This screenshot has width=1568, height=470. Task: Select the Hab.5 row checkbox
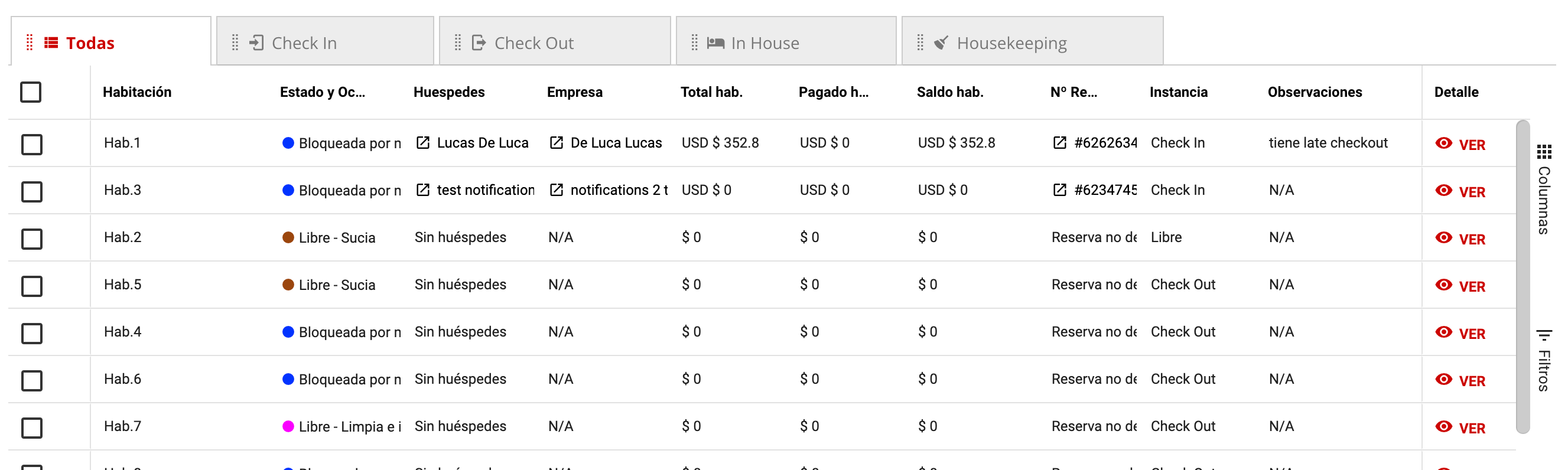32,286
